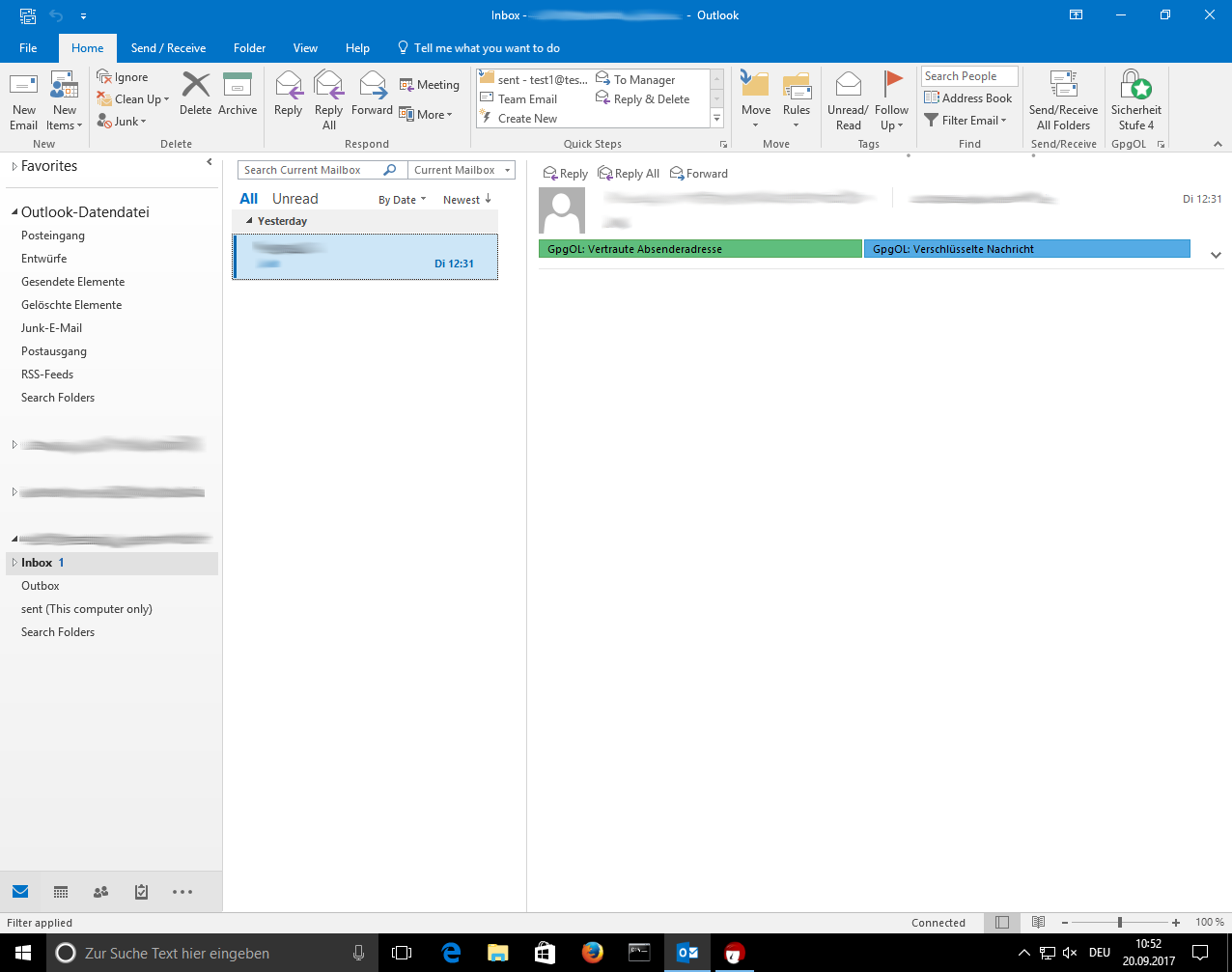Click the ribbon Reply button
This screenshot has height=972, width=1232.
(288, 94)
